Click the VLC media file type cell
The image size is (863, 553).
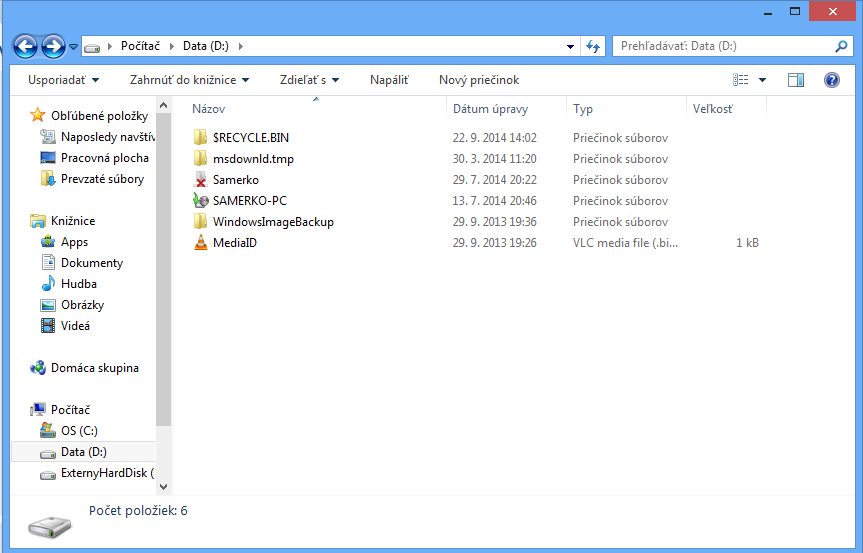pyautogui.click(x=625, y=243)
